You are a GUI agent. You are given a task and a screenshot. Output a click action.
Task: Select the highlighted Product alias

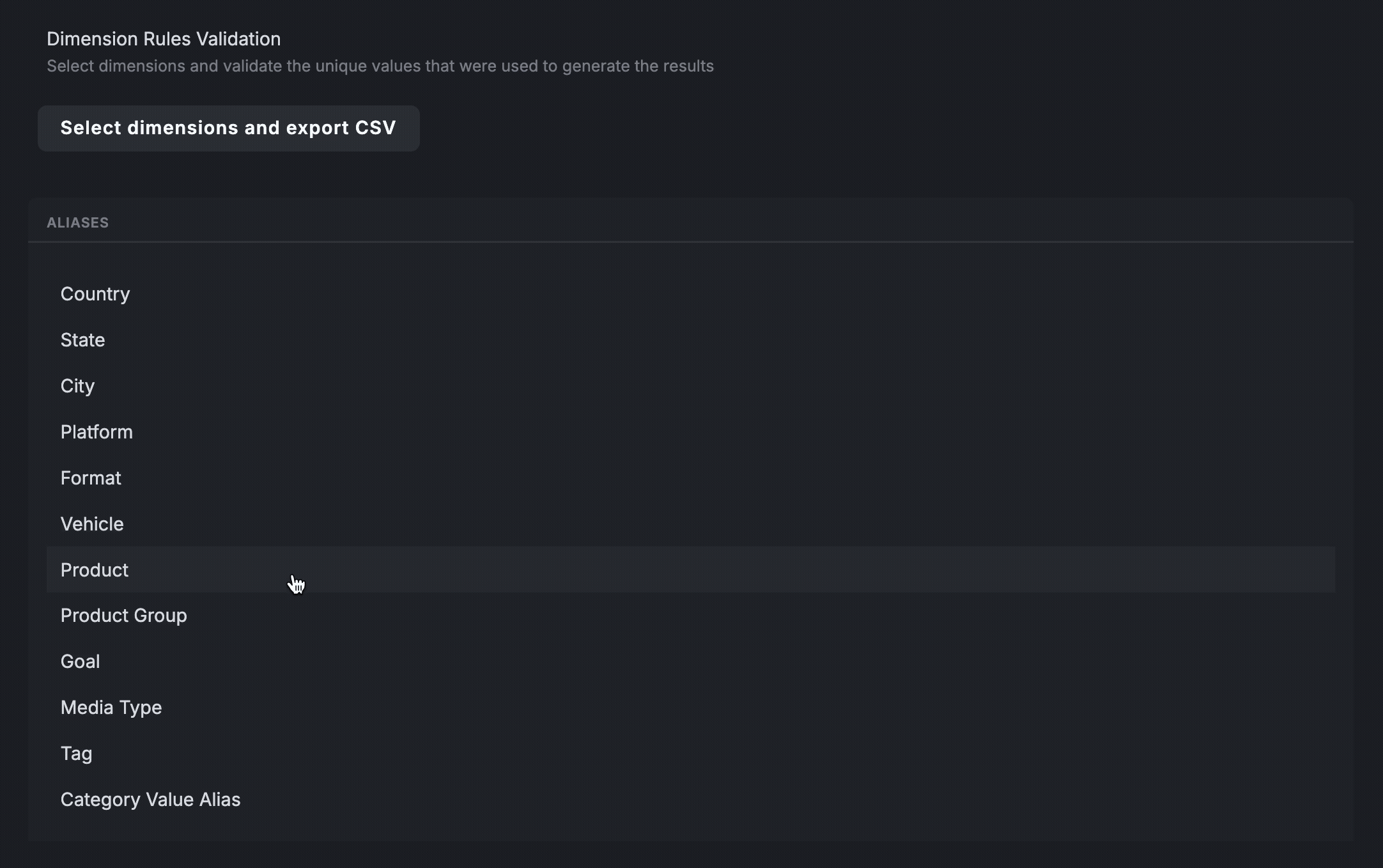691,570
